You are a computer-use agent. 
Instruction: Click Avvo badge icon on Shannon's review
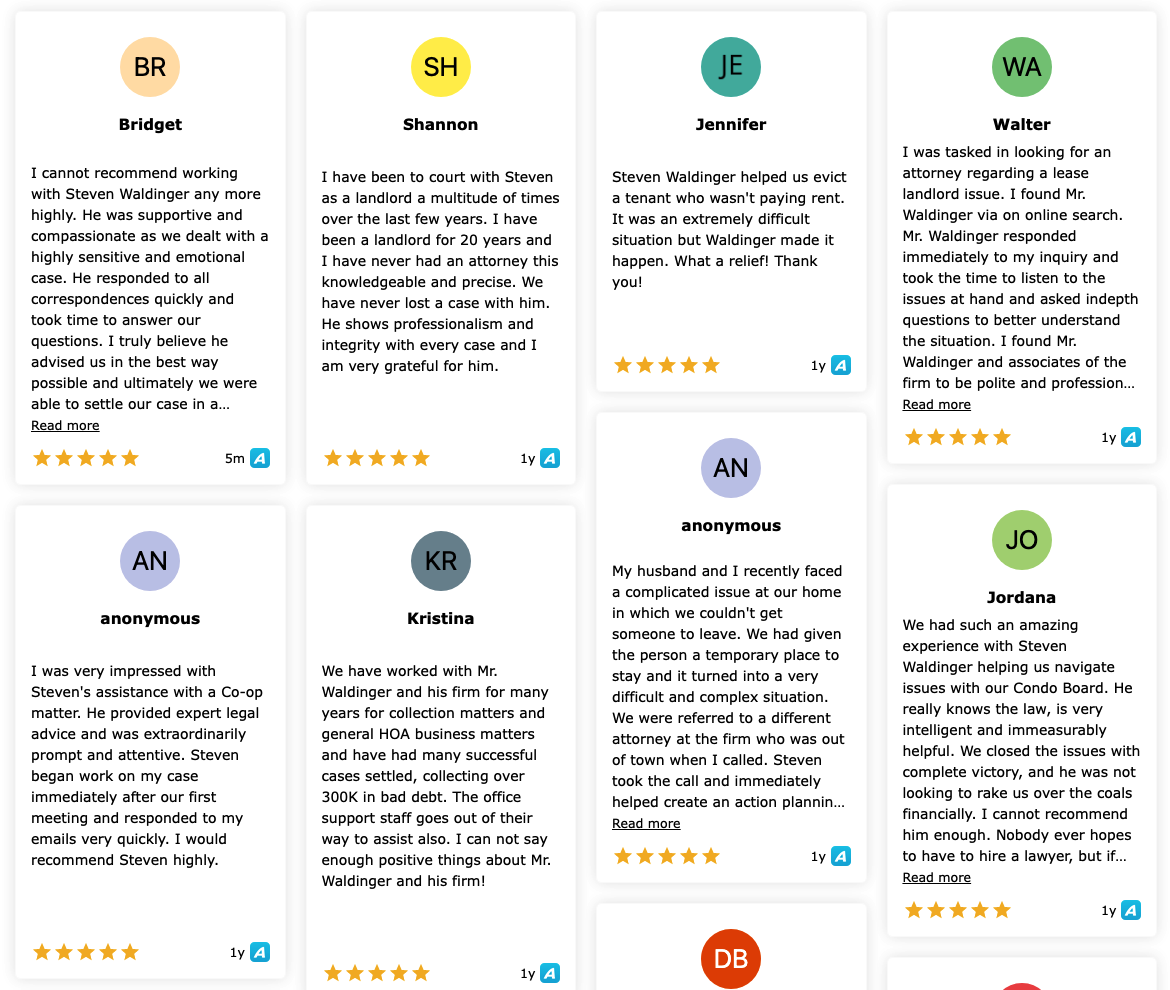(550, 458)
